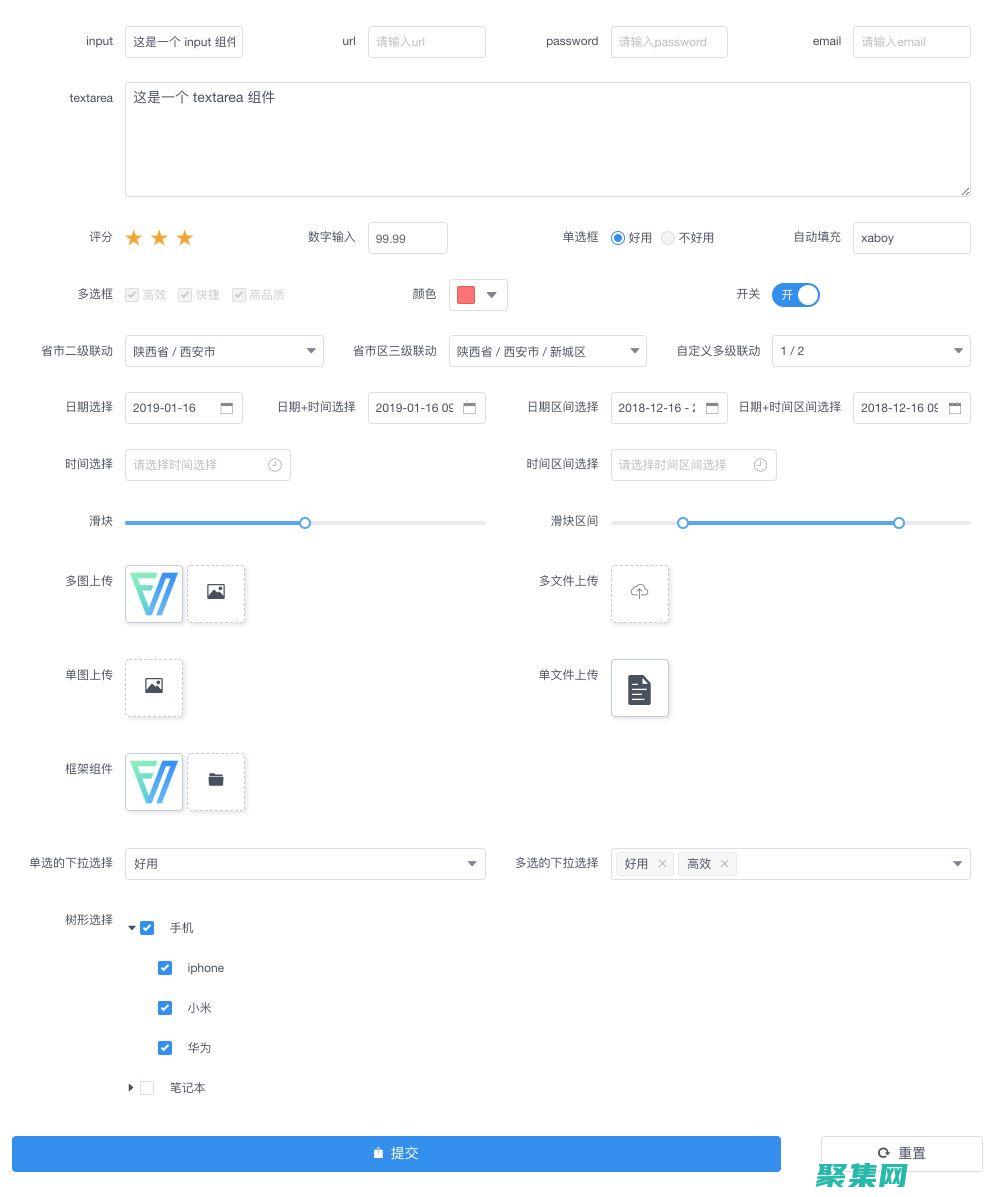Viewport: 996px width, 1197px height.
Task: Click the 重置 reset button
Action: [901, 1153]
